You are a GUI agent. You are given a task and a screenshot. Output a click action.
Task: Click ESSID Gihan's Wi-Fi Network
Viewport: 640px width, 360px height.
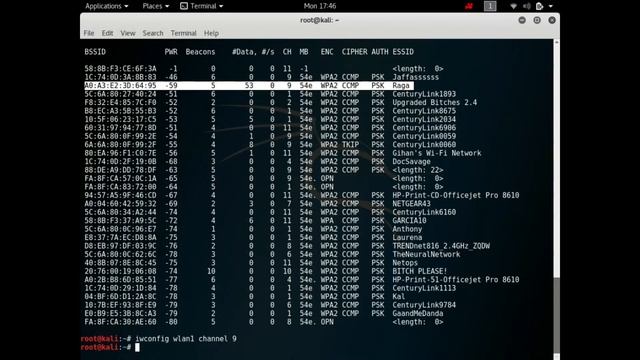pos(437,153)
